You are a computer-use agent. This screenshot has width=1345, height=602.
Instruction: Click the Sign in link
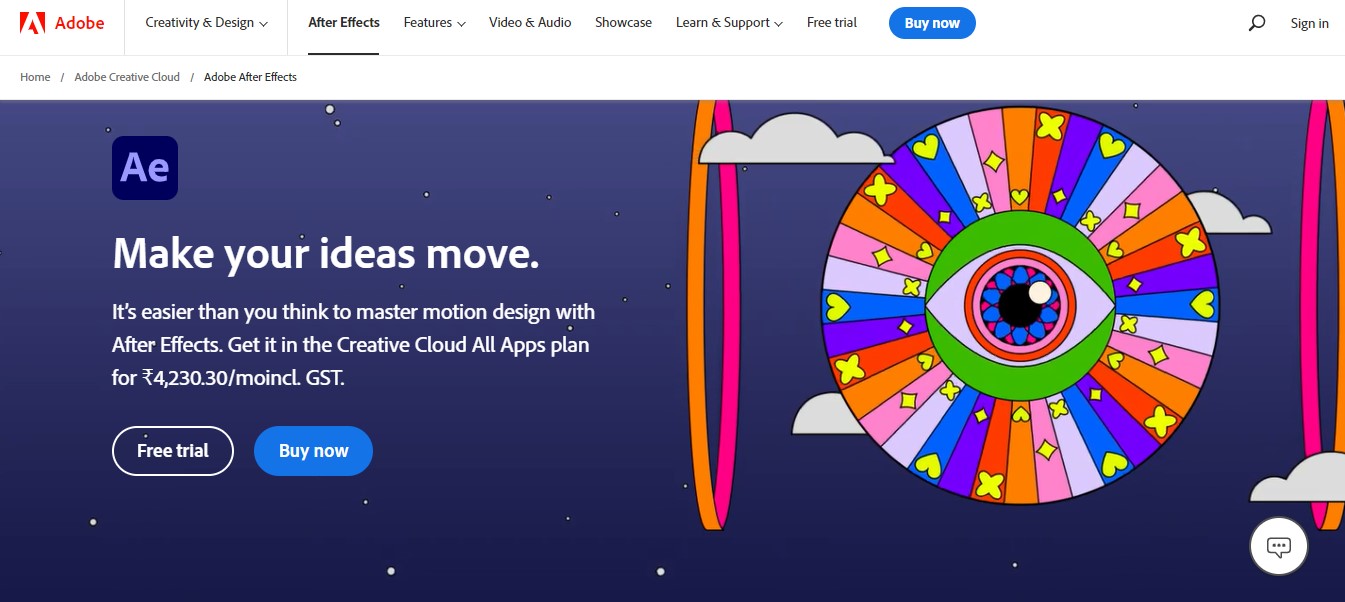(1309, 22)
